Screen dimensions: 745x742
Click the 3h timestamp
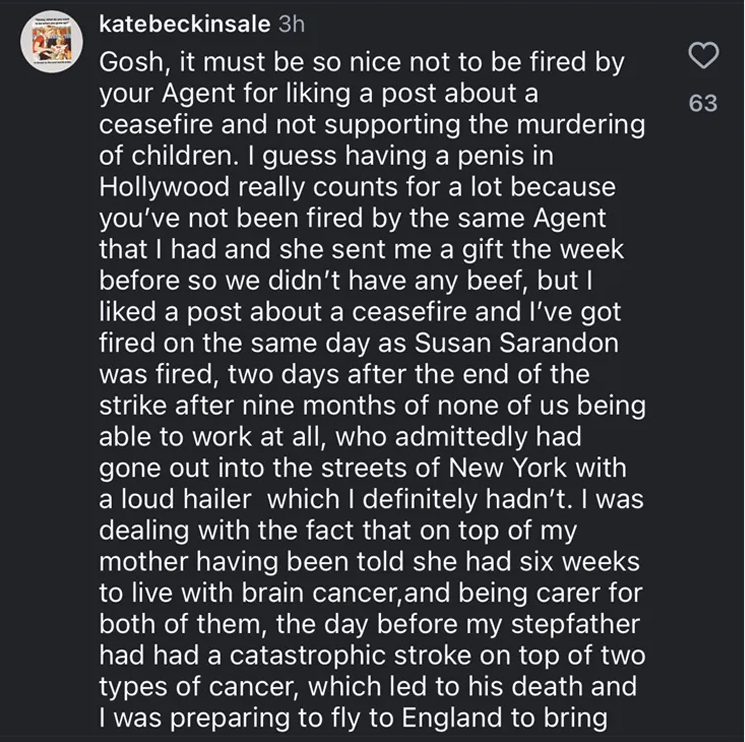point(293,24)
